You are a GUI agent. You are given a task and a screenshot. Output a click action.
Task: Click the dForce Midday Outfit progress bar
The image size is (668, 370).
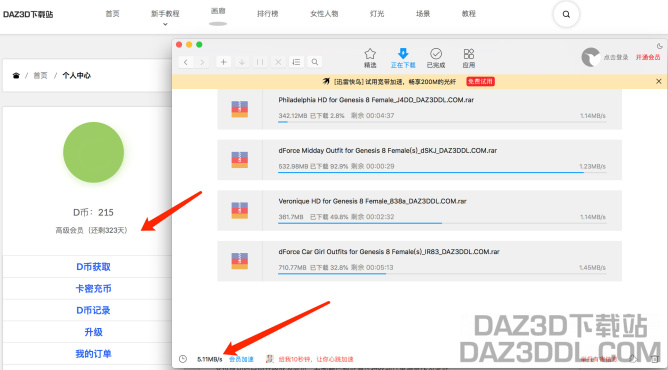(x=442, y=172)
